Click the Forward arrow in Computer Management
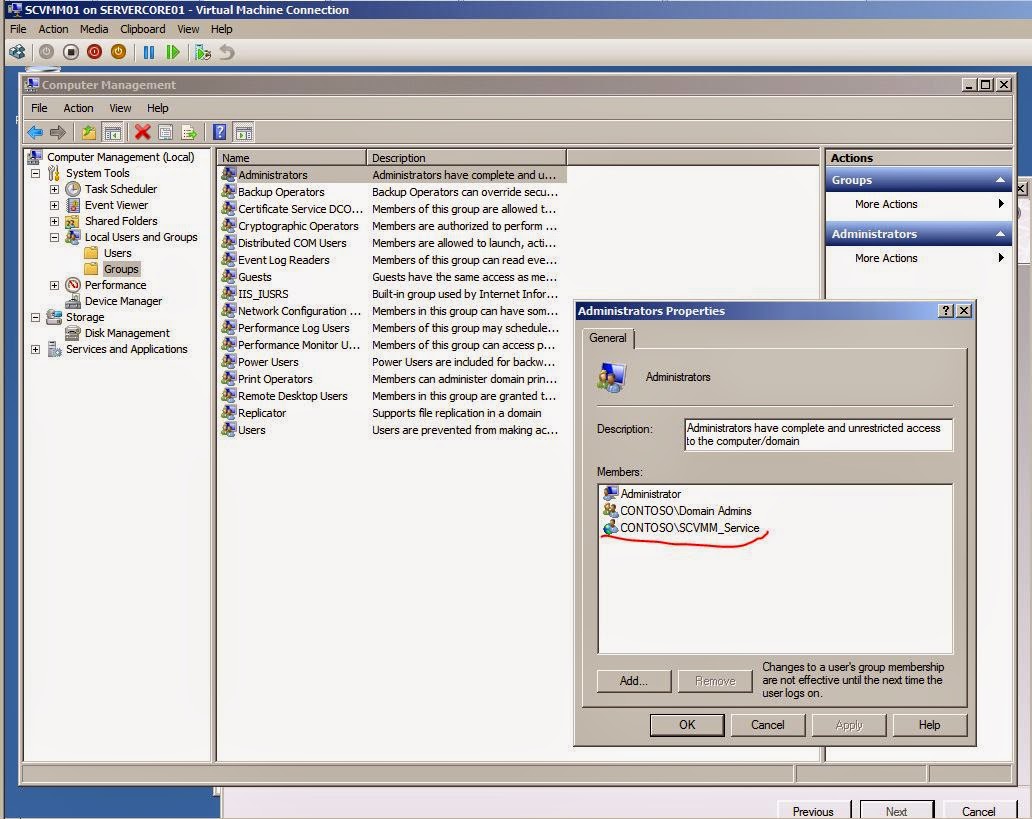Image resolution: width=1032 pixels, height=819 pixels. [58, 132]
